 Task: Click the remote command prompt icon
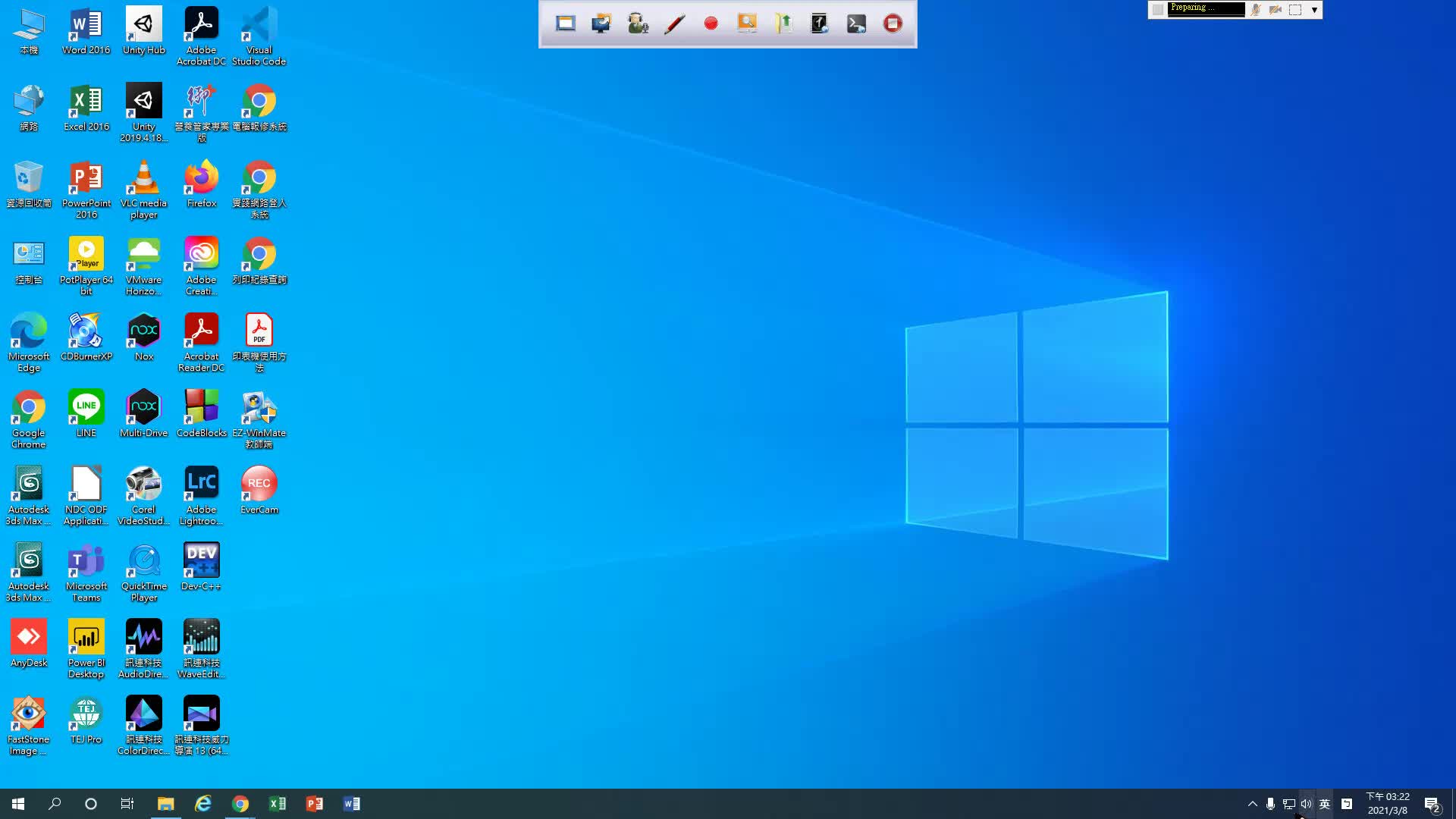[x=856, y=24]
